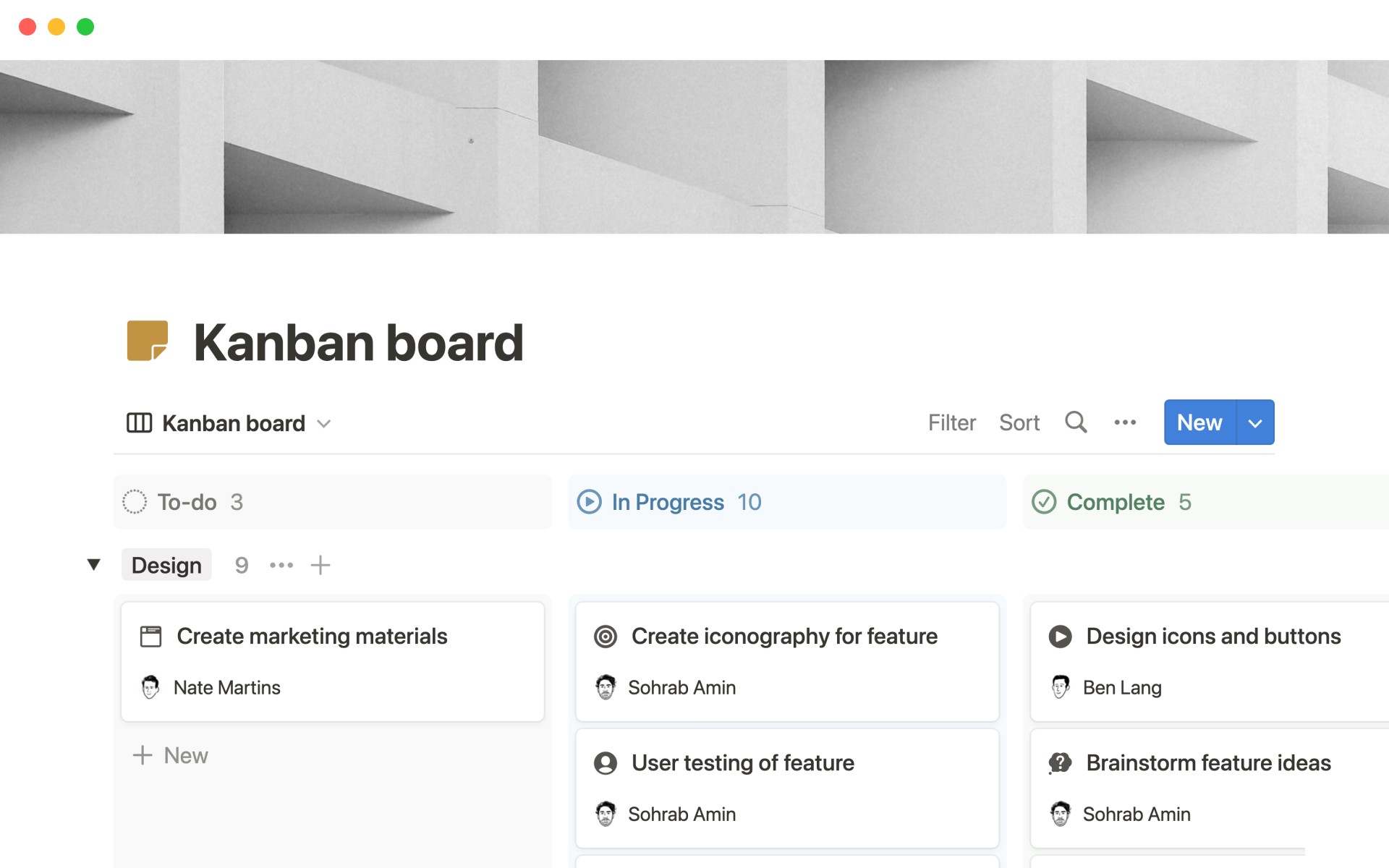Click the Kanban board page icon

click(147, 341)
